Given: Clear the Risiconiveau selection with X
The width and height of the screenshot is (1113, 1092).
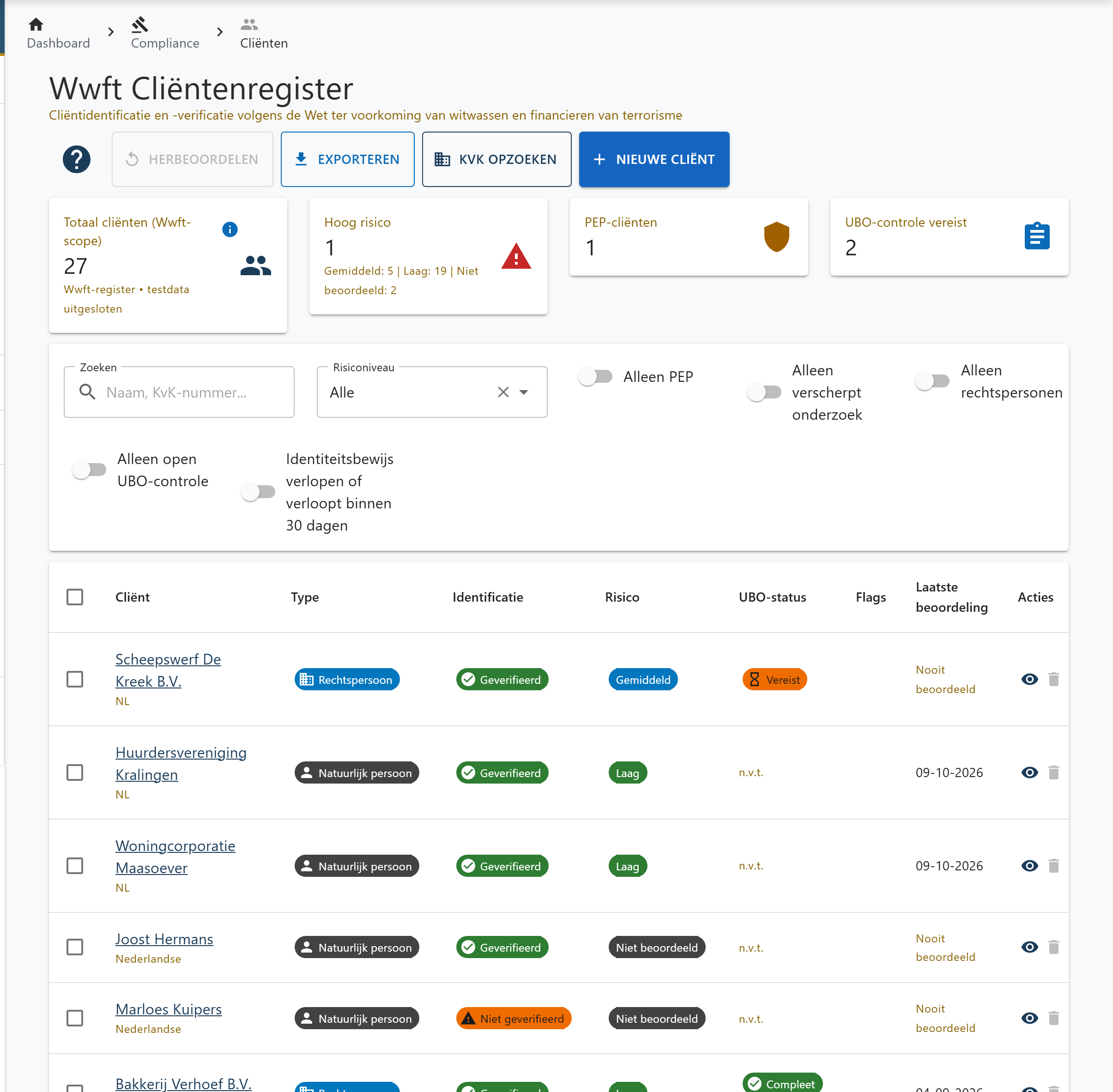Looking at the screenshot, I should pyautogui.click(x=503, y=392).
